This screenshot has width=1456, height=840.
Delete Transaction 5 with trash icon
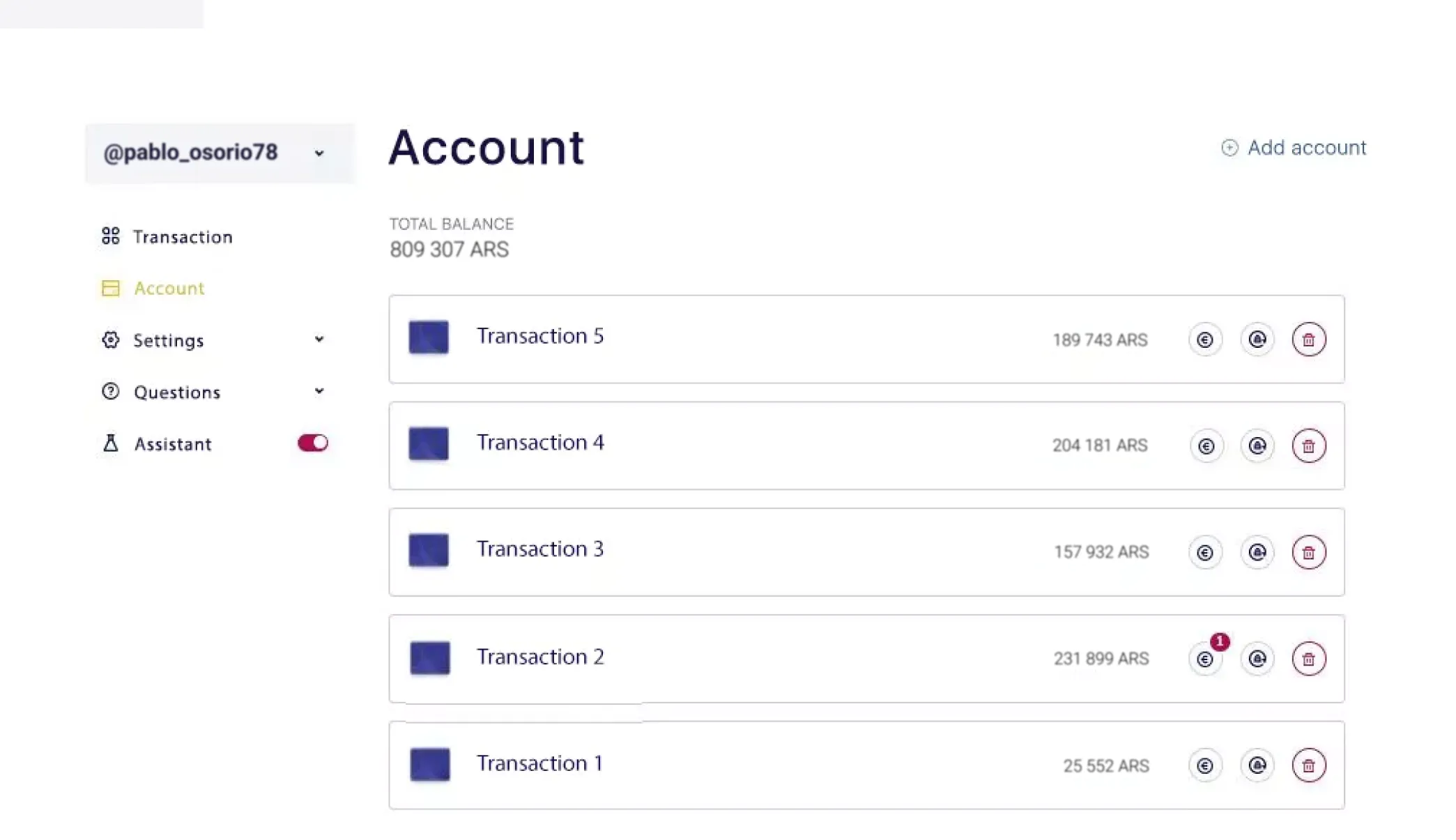click(x=1308, y=339)
